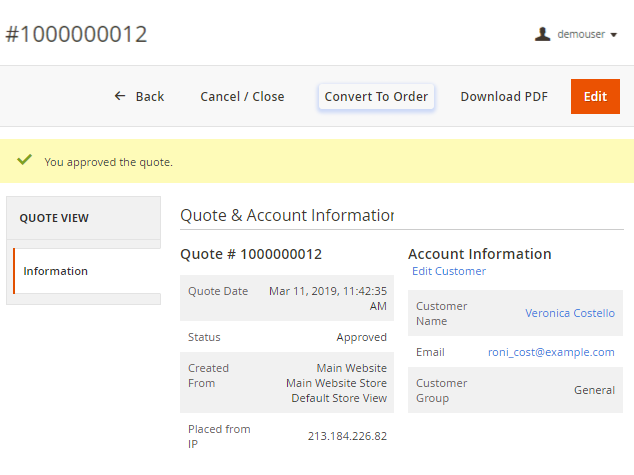Click the Quote & Account Information heading

tap(286, 215)
